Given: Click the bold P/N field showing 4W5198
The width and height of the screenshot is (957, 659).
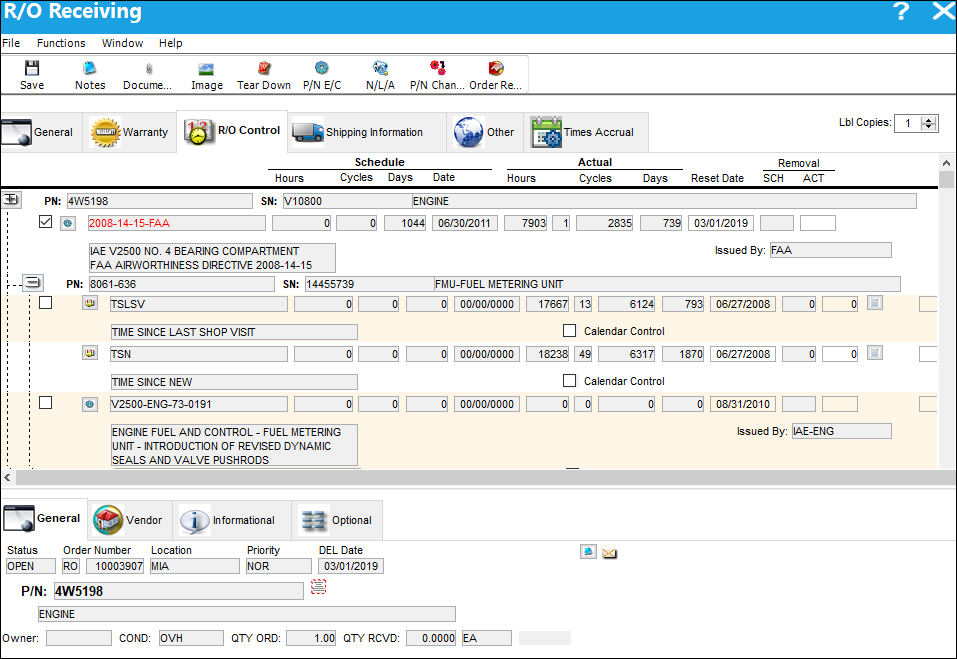Looking at the screenshot, I should (x=178, y=591).
